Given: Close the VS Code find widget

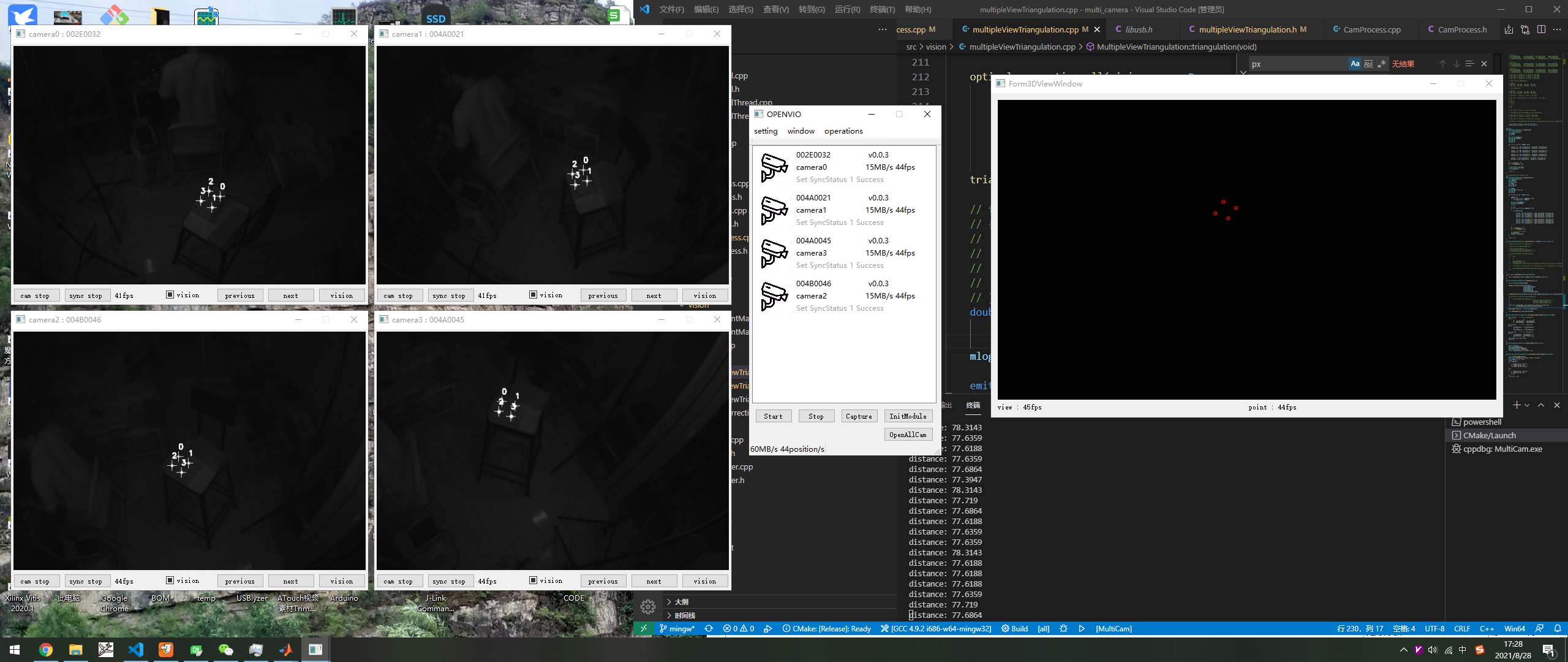Looking at the screenshot, I should tap(1484, 64).
